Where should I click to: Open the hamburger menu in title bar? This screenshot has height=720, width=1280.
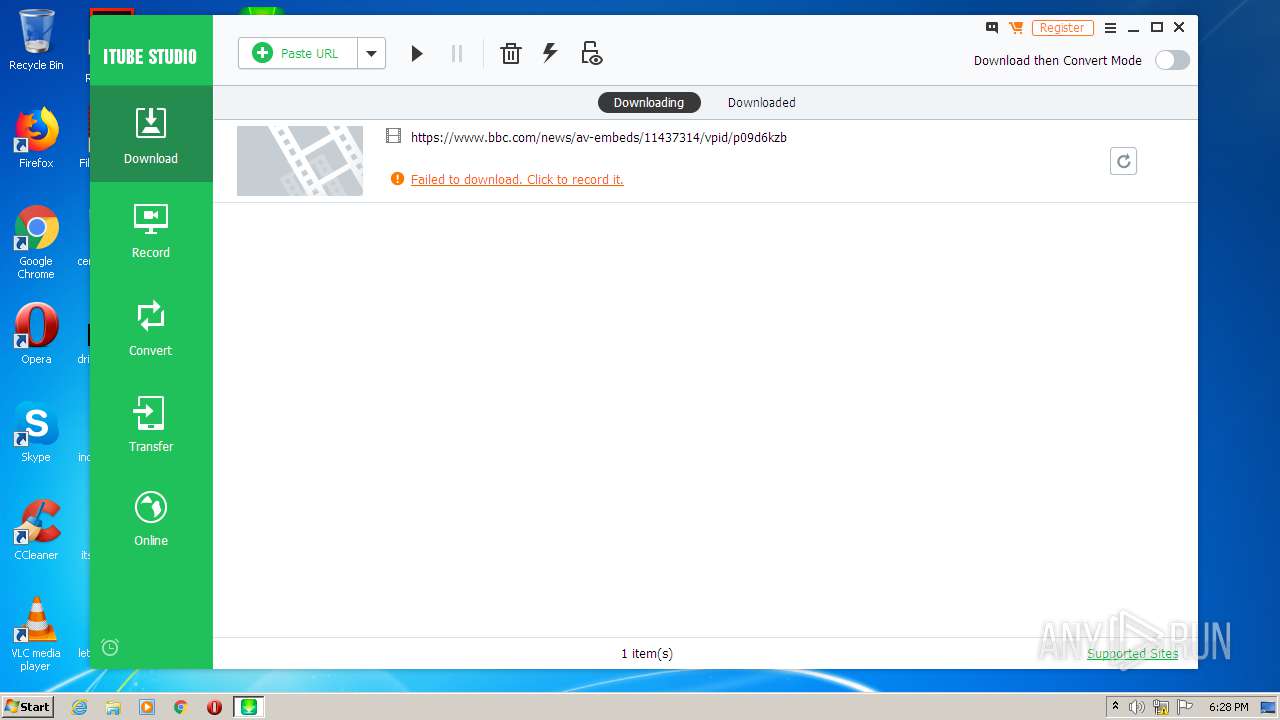[x=1110, y=28]
